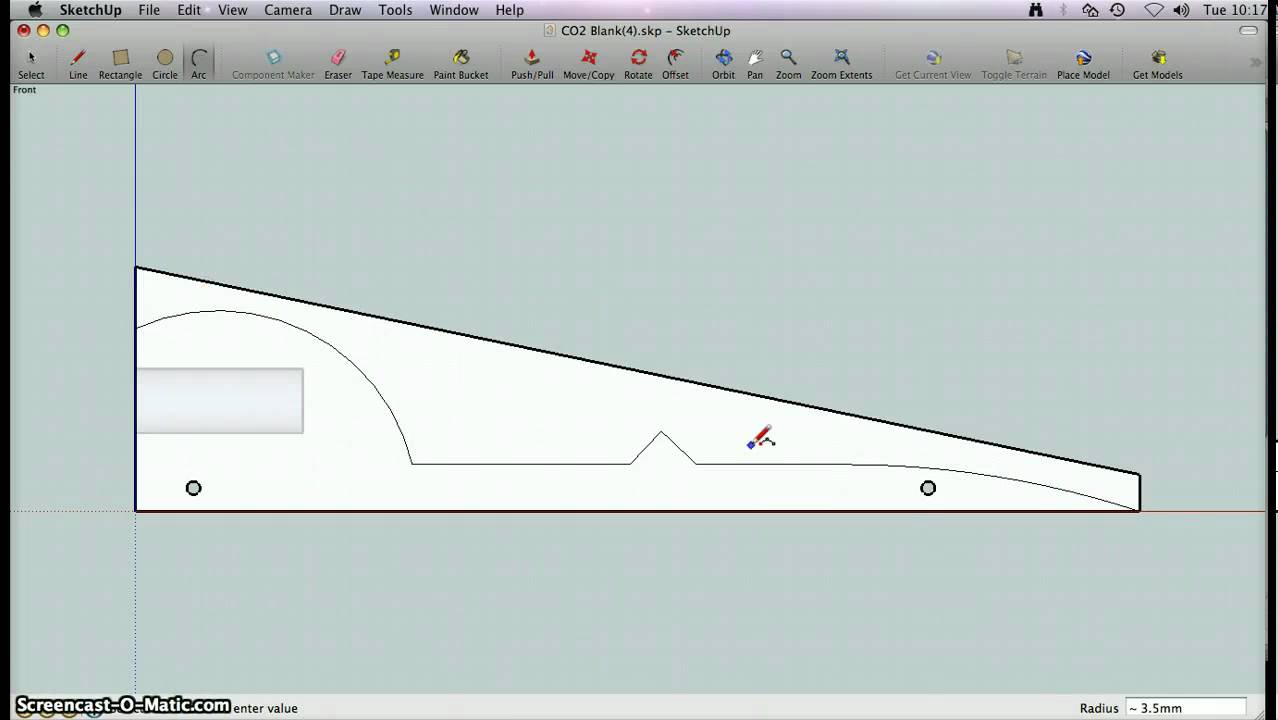Switch to the Rotate tool
The height and width of the screenshot is (720, 1278).
click(637, 58)
